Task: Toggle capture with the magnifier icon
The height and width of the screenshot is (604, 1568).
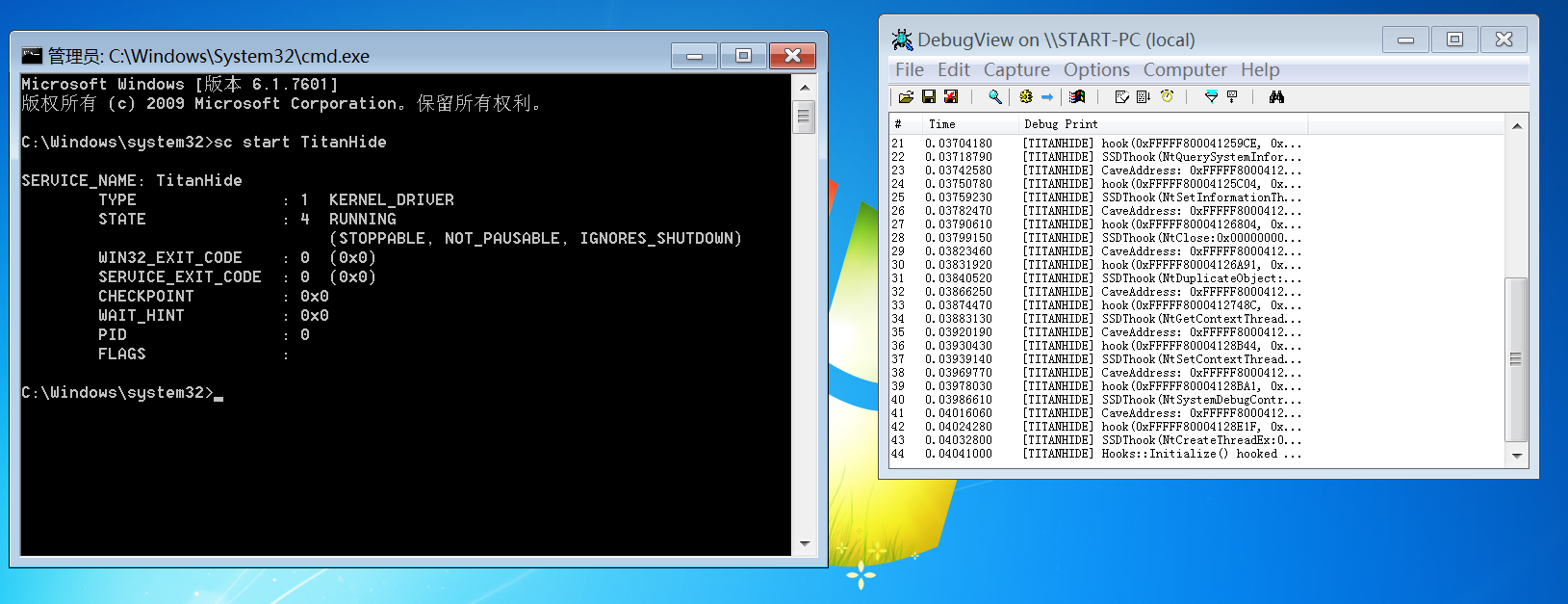Action: coord(995,96)
